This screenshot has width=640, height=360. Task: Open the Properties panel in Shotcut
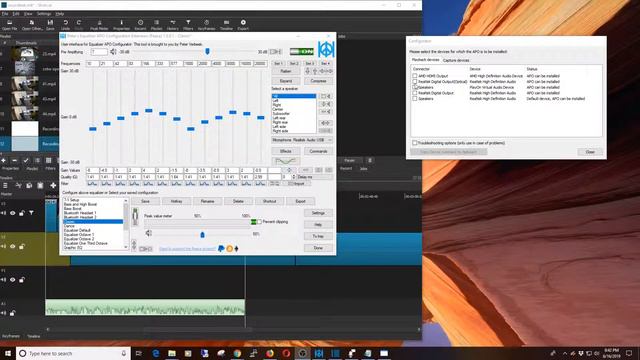pyautogui.click(x=121, y=25)
